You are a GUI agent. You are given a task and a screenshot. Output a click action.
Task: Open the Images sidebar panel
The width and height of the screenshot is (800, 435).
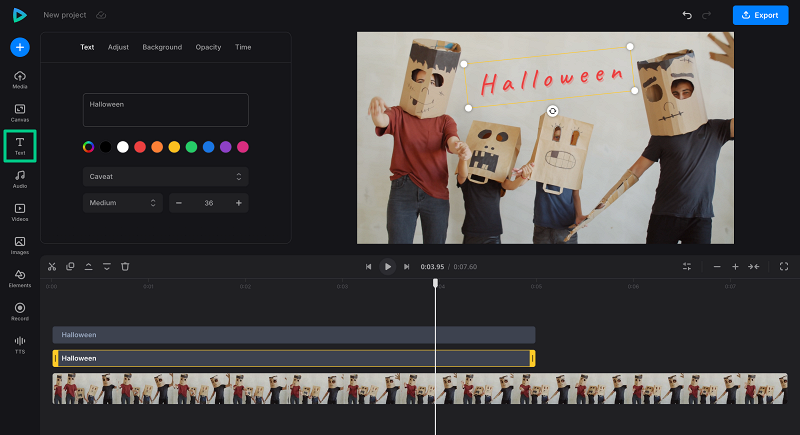pyautogui.click(x=20, y=245)
